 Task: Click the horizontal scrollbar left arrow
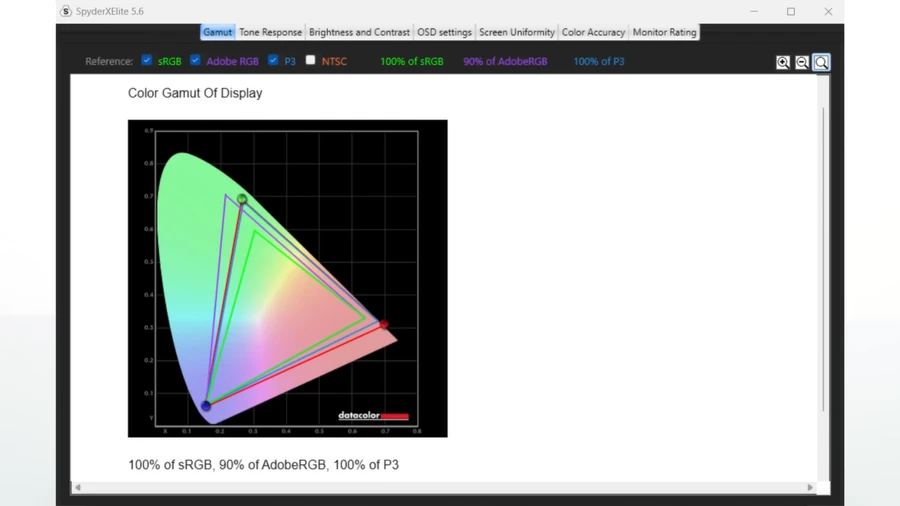(78, 487)
